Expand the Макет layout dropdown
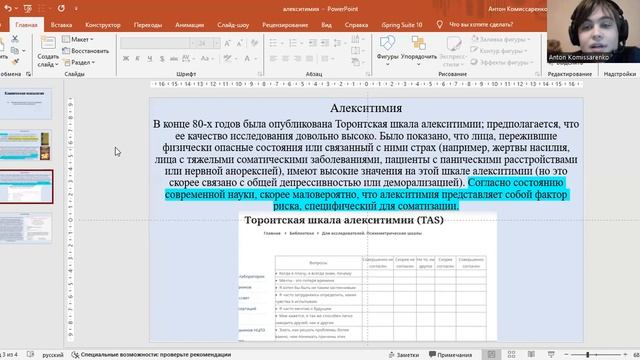 coord(78,39)
